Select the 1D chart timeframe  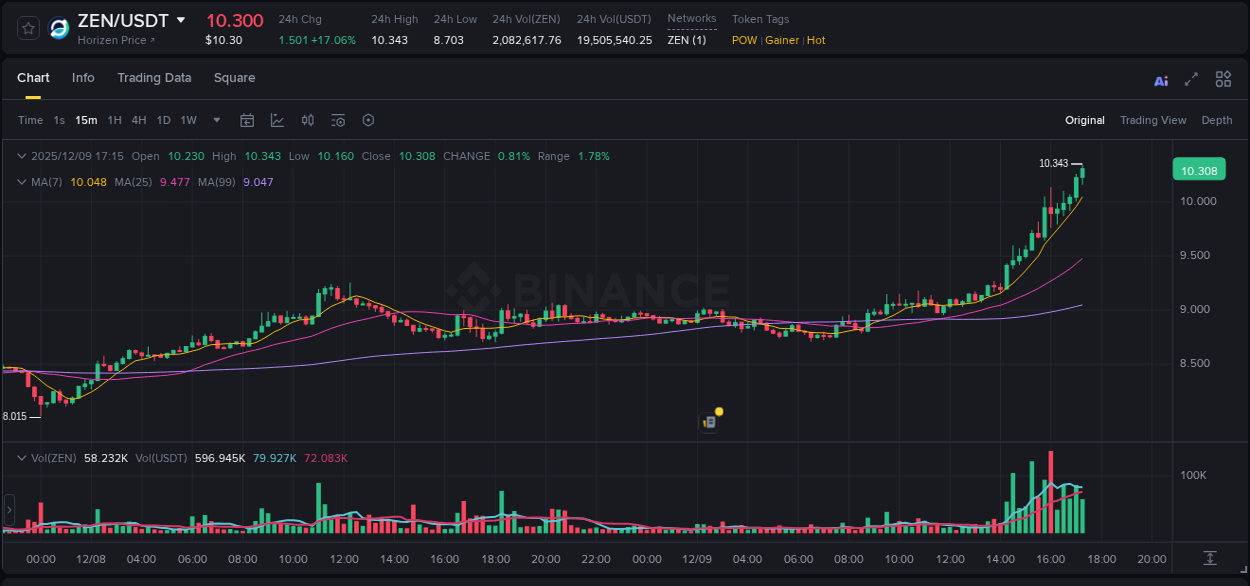pos(163,120)
